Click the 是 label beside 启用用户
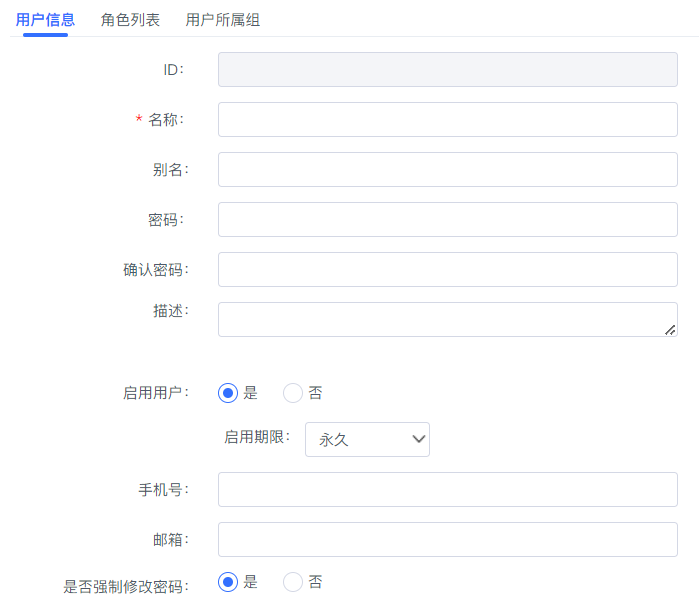 [250, 393]
